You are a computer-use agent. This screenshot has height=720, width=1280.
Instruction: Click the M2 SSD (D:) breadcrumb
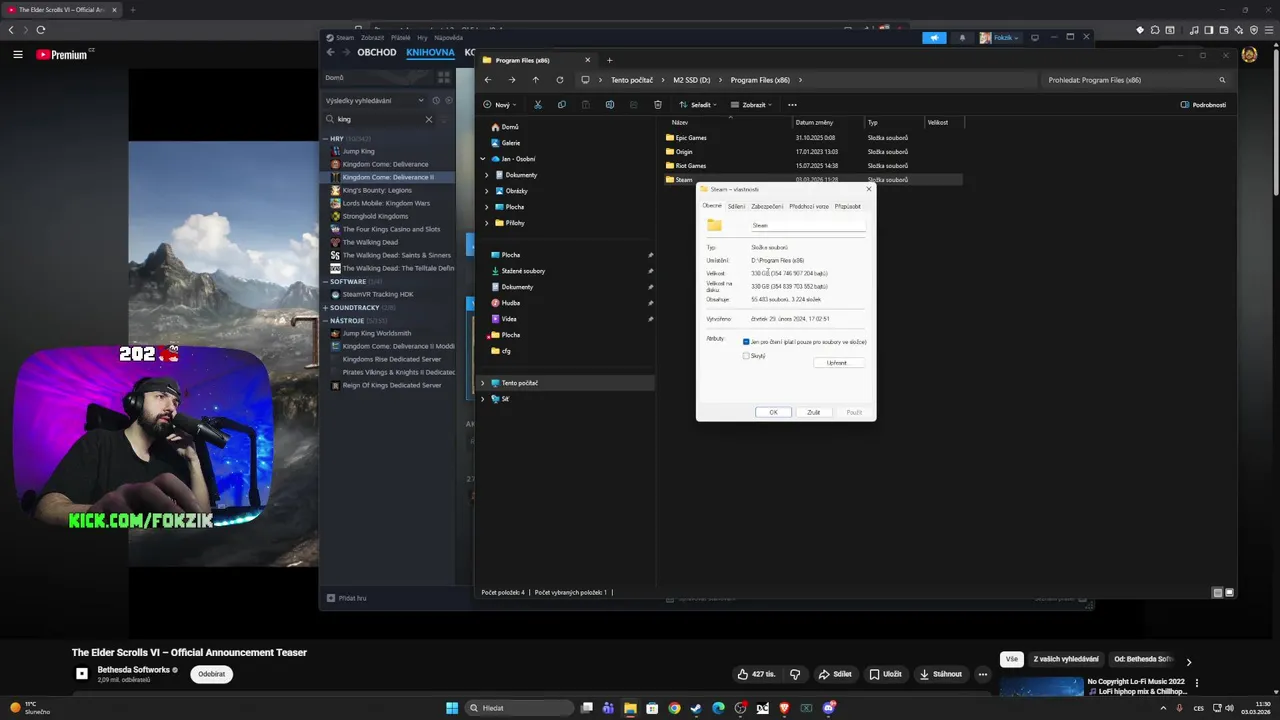click(x=692, y=80)
